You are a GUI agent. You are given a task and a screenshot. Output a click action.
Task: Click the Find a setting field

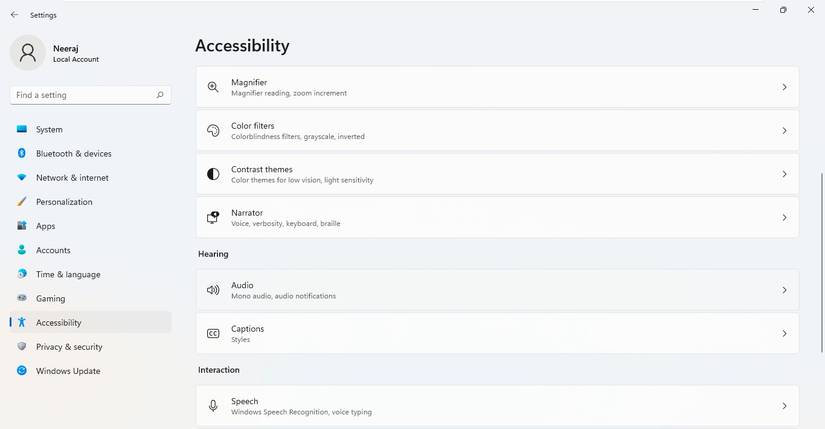tap(80, 95)
